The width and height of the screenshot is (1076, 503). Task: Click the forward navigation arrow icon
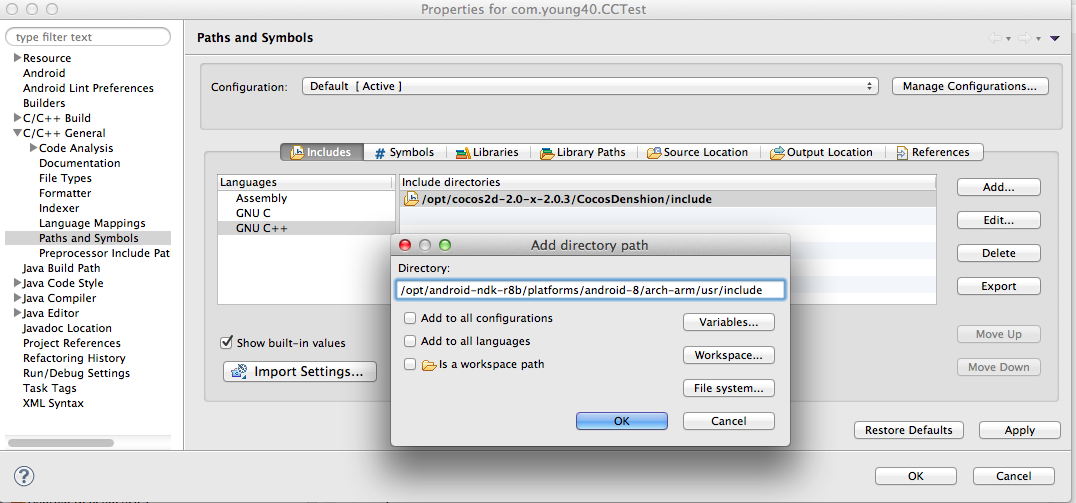[1024, 38]
